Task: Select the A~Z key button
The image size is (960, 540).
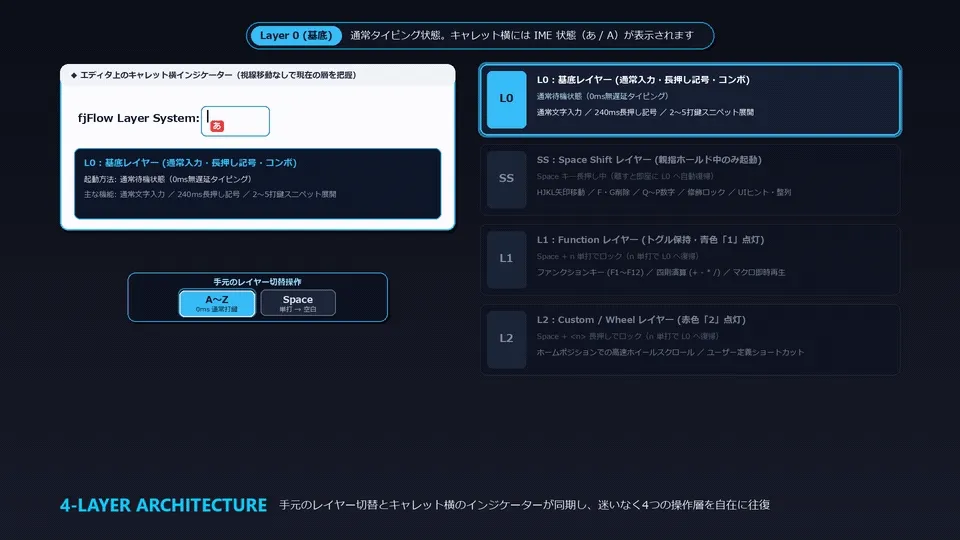Action: (217, 303)
